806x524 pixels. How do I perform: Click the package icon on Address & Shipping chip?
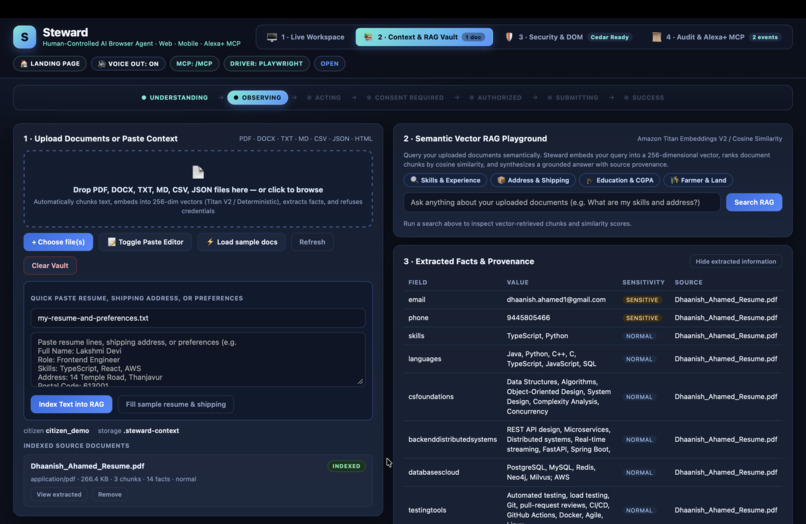501,180
